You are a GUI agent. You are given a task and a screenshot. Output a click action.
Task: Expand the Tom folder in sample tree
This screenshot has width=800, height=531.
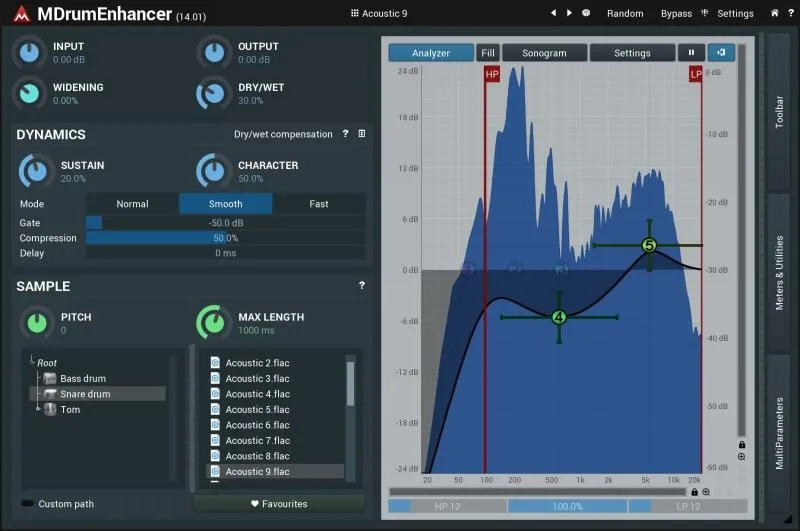coord(38,409)
